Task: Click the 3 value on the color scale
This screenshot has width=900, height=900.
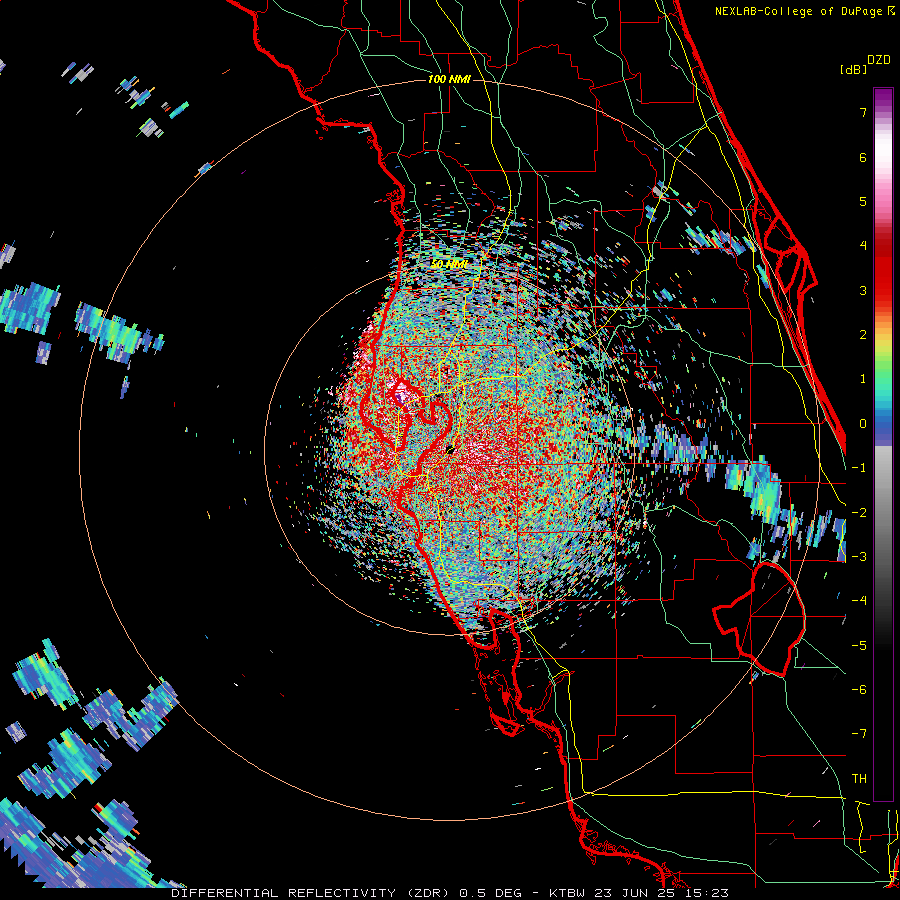Action: [x=863, y=290]
